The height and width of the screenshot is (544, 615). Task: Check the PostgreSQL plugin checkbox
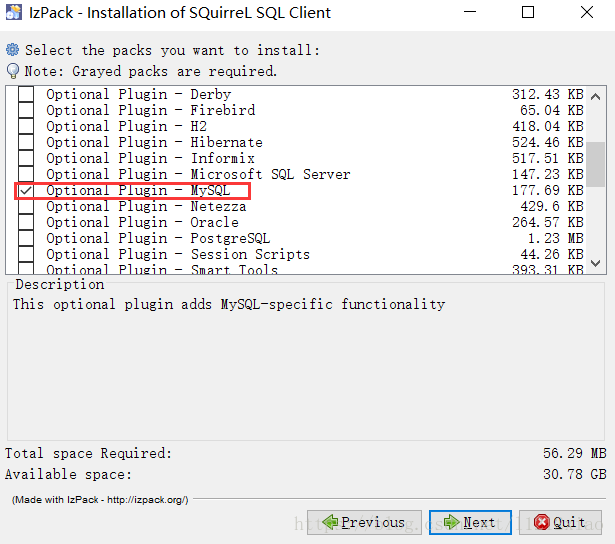pos(26,239)
